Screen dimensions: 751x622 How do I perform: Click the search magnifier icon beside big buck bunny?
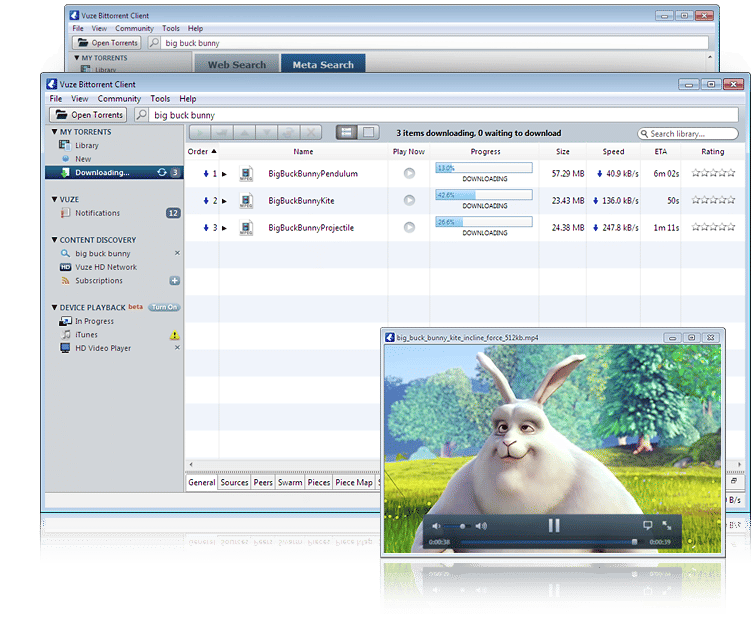point(141,115)
